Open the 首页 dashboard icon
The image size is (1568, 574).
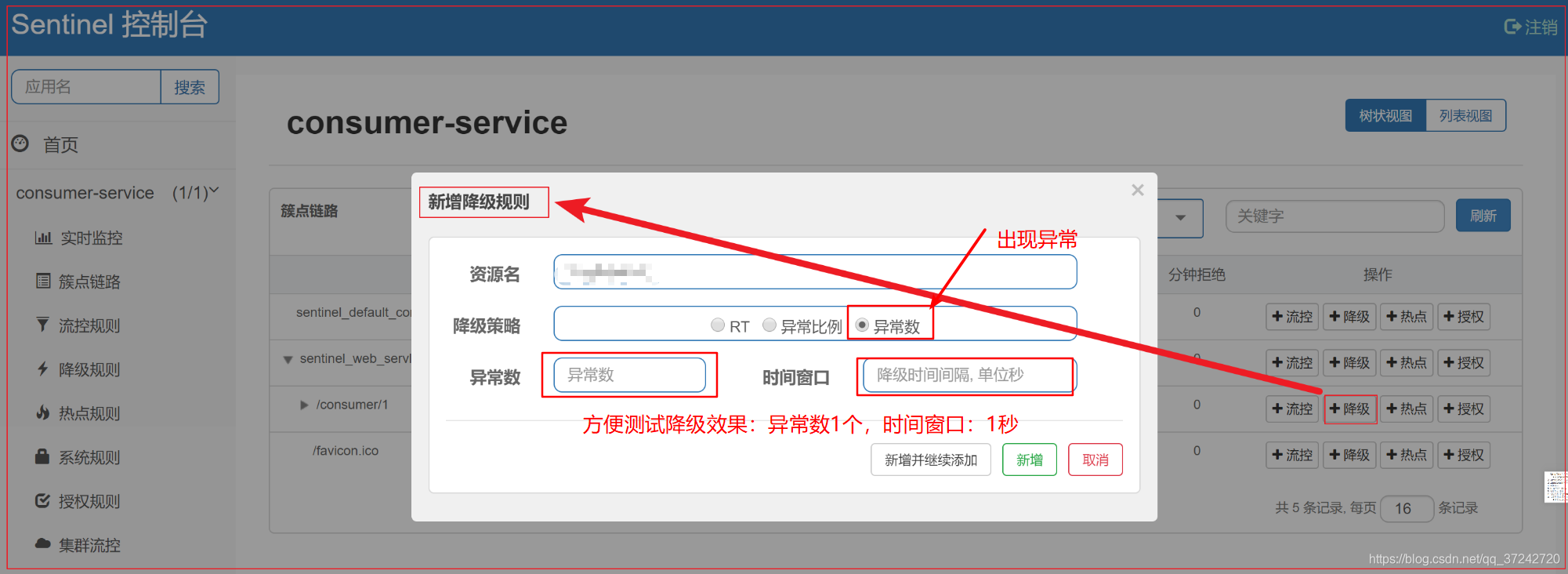pos(20,143)
